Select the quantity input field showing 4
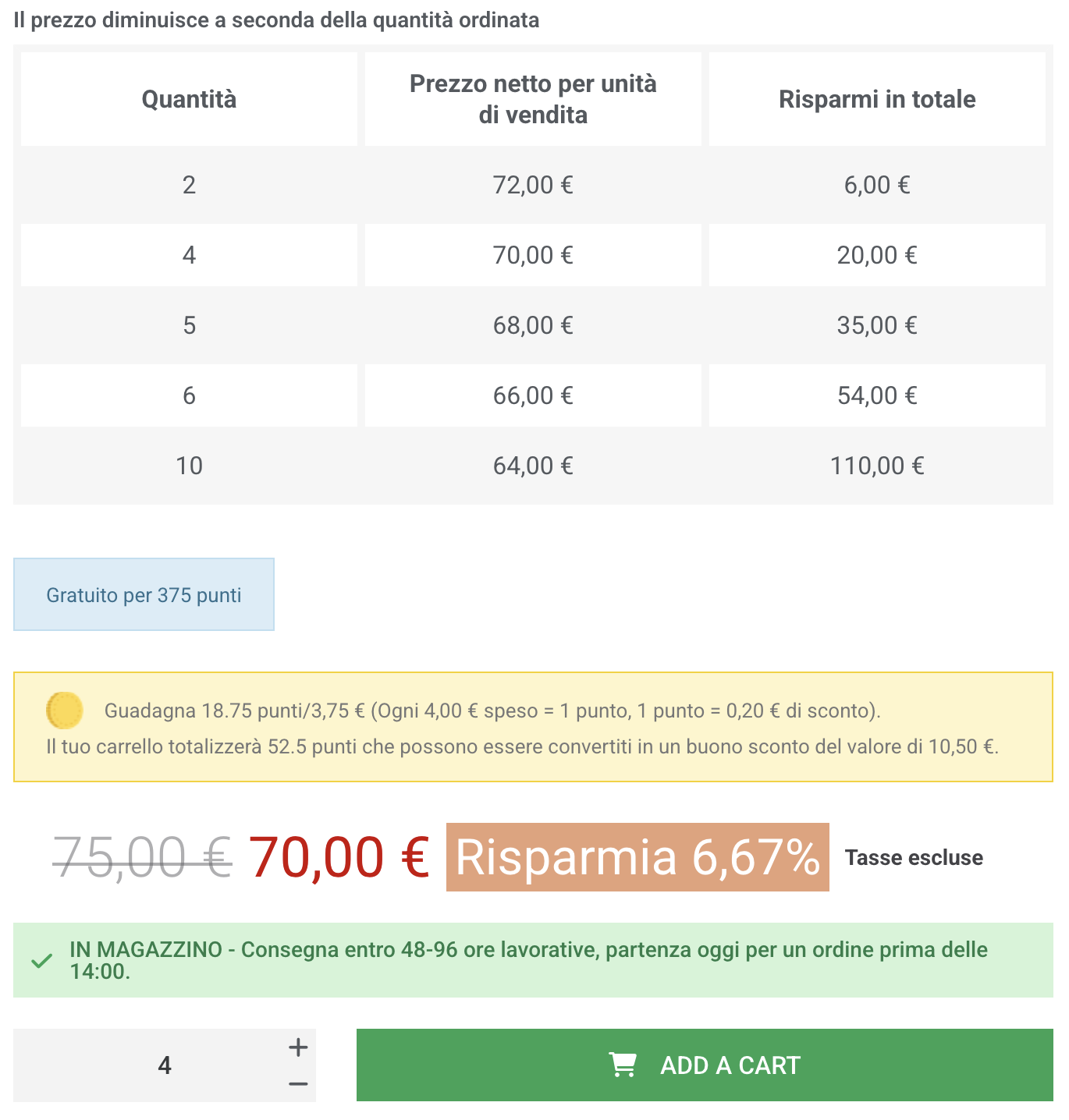Image resolution: width=1069 pixels, height=1120 pixels. point(164,1064)
